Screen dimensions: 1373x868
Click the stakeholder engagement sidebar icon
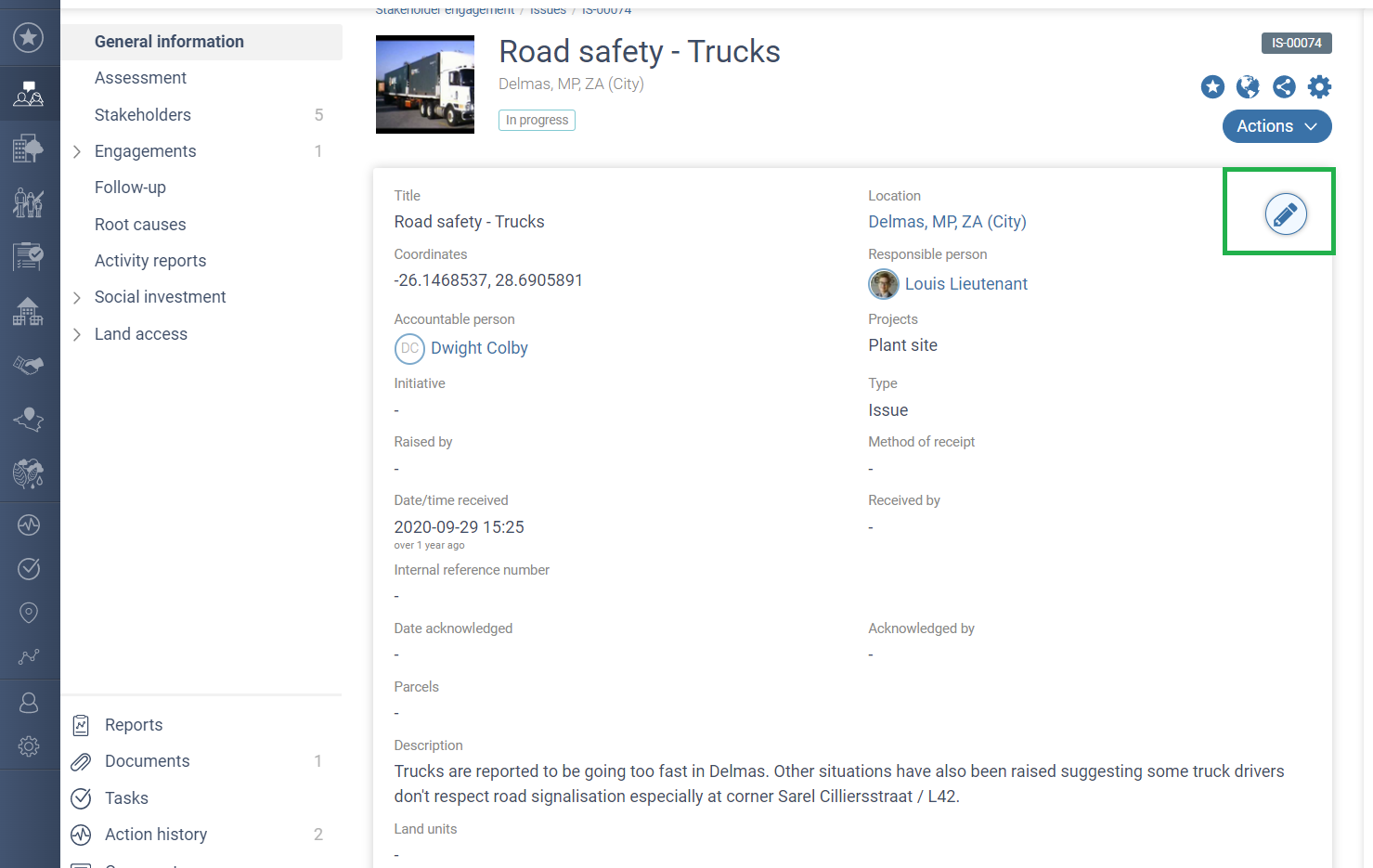[29, 94]
